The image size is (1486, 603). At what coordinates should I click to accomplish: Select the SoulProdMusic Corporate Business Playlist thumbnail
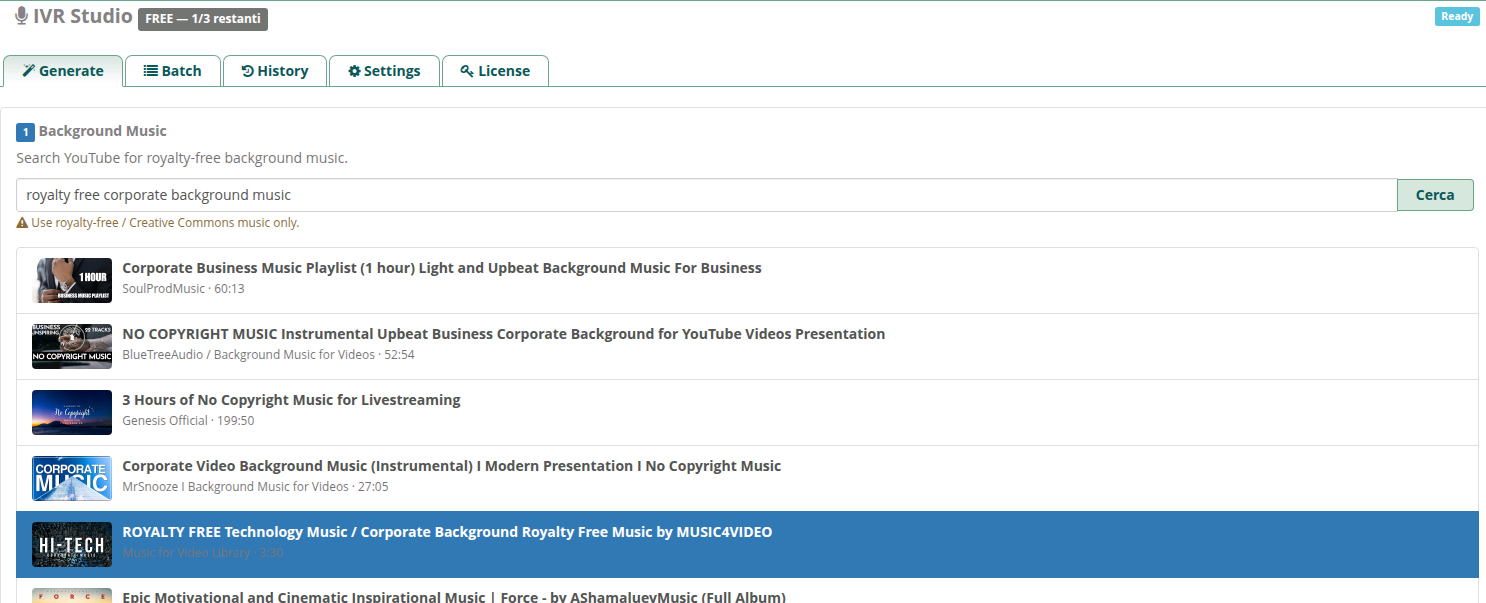pyautogui.click(x=72, y=280)
